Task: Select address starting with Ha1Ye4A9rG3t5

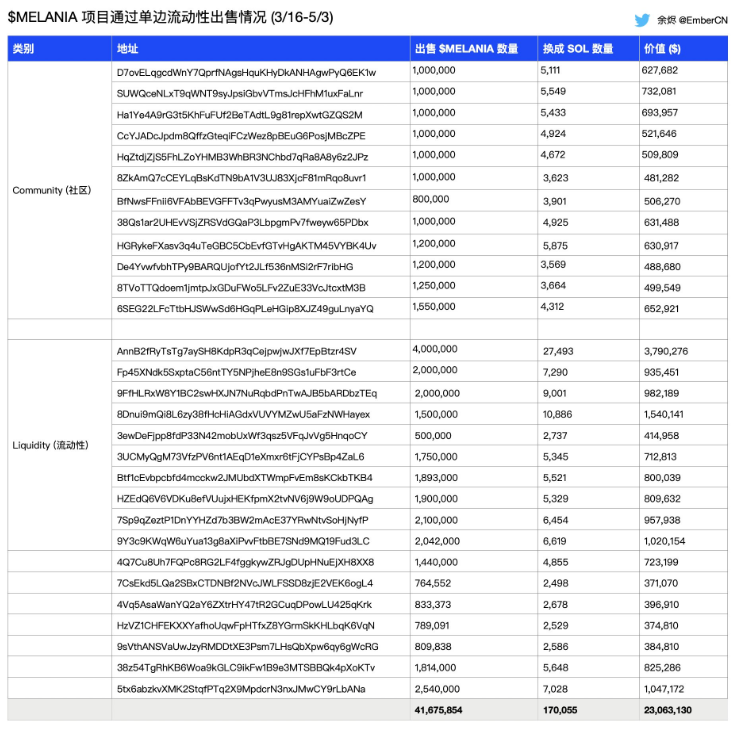Action: tap(239, 115)
